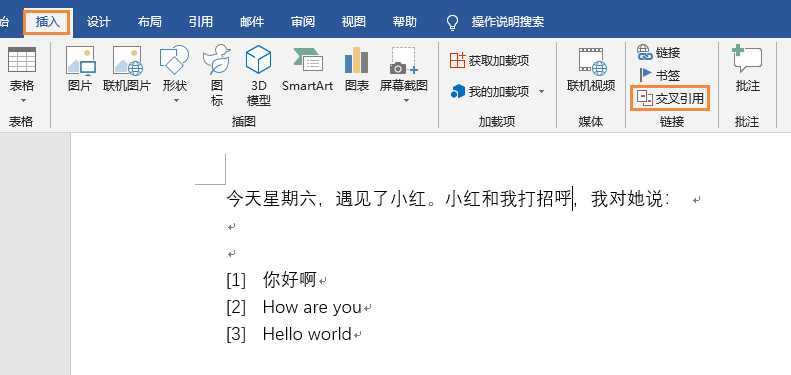Open the 引用 ribbon tab
Screen dimensions: 791x375
(x=201, y=22)
